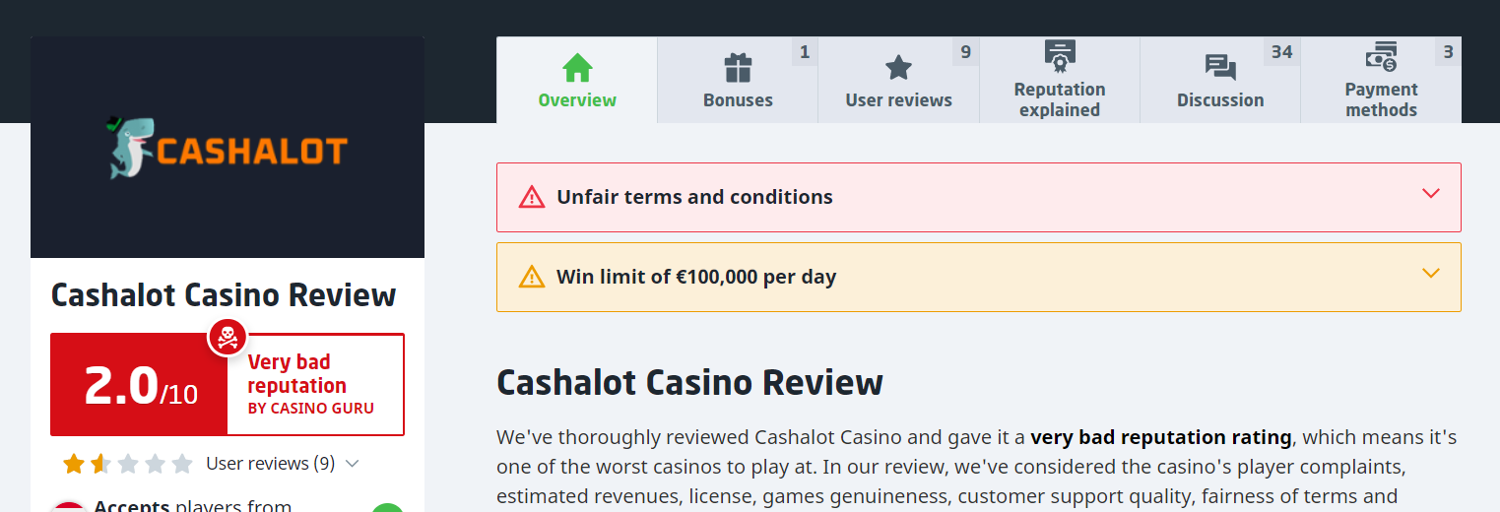Open the Discussion tab
Viewport: 1500px width, 512px height.
pos(1220,80)
